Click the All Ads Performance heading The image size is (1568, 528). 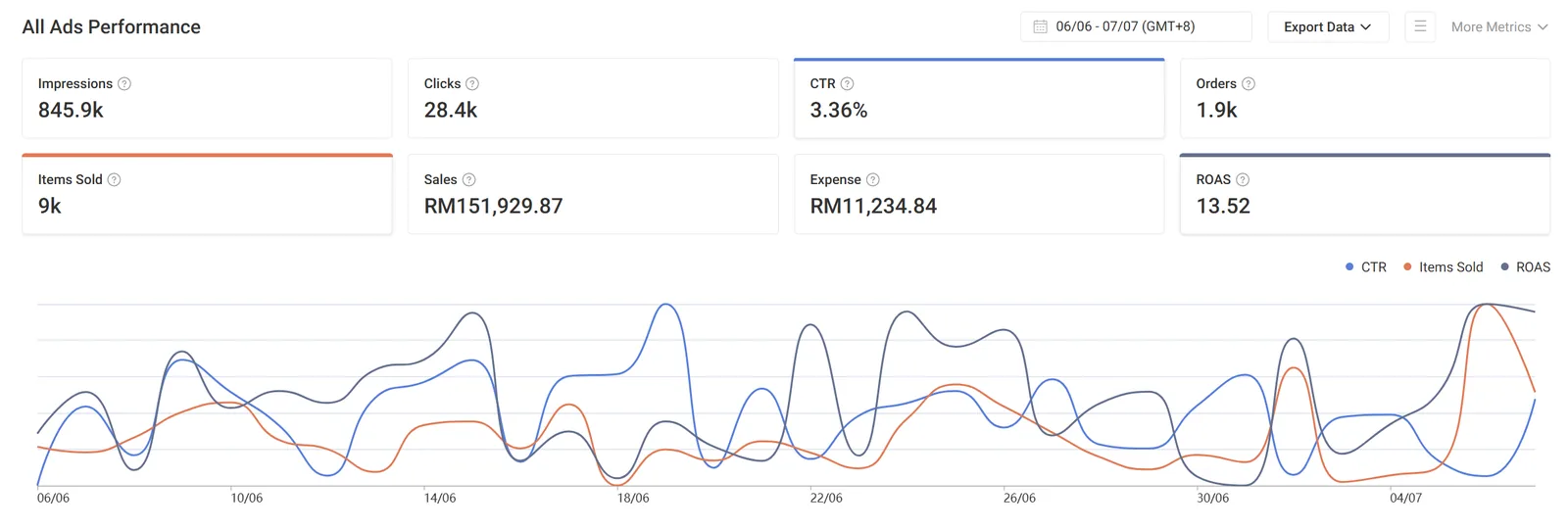click(112, 27)
